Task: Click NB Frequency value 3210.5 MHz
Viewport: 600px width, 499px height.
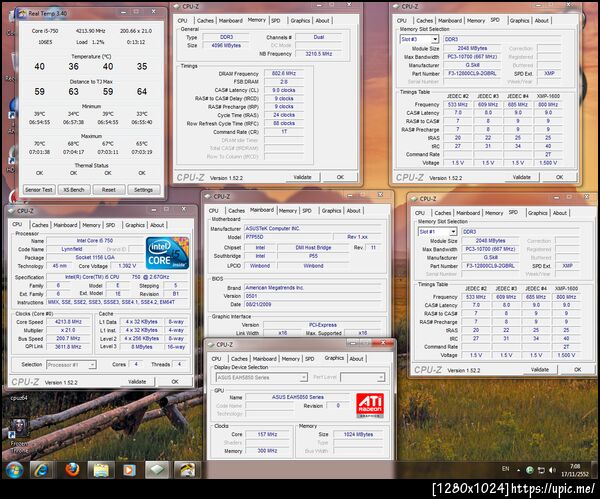Action: [x=318, y=54]
